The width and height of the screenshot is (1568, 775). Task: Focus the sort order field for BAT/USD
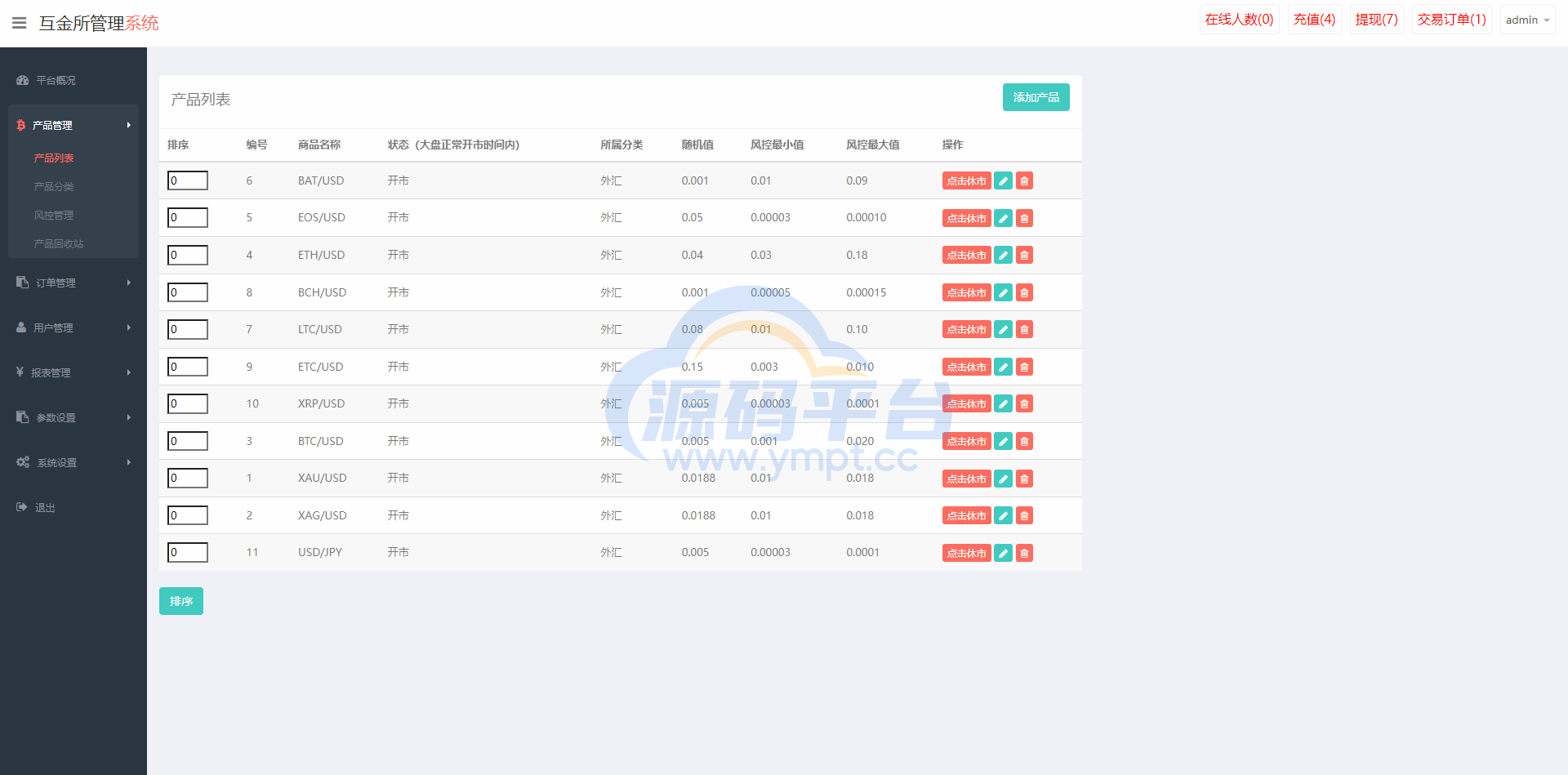(x=188, y=180)
